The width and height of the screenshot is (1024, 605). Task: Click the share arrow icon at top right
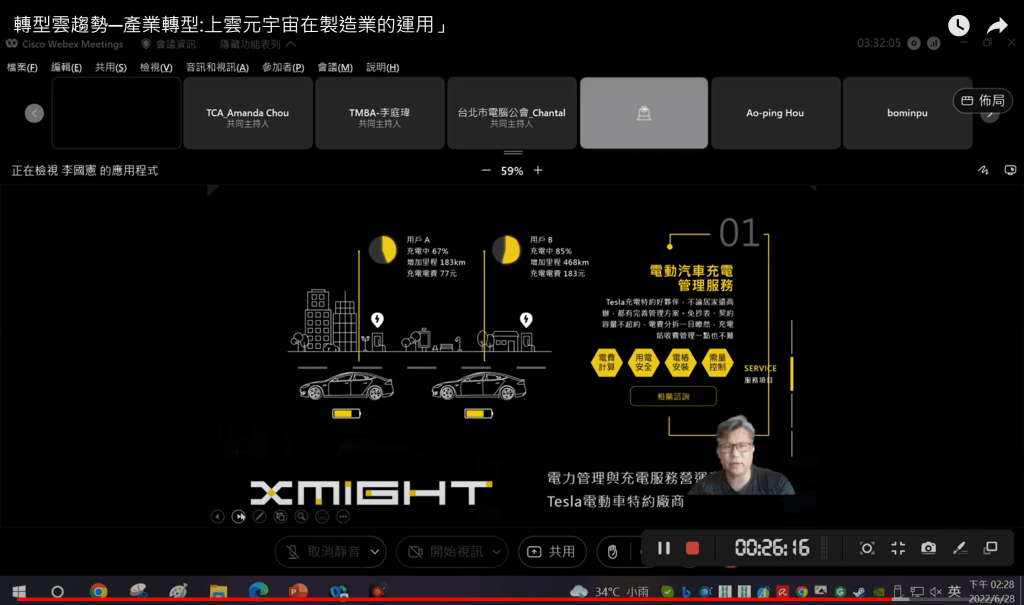[996, 26]
